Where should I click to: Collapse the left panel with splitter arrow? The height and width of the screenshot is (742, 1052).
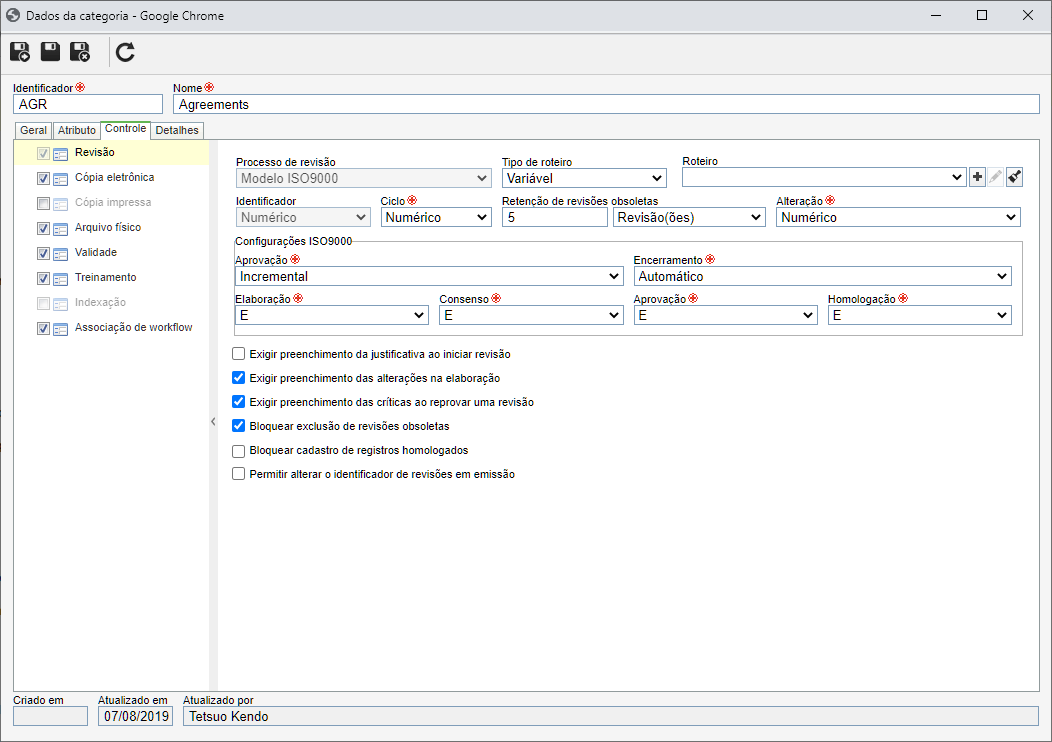point(213,421)
